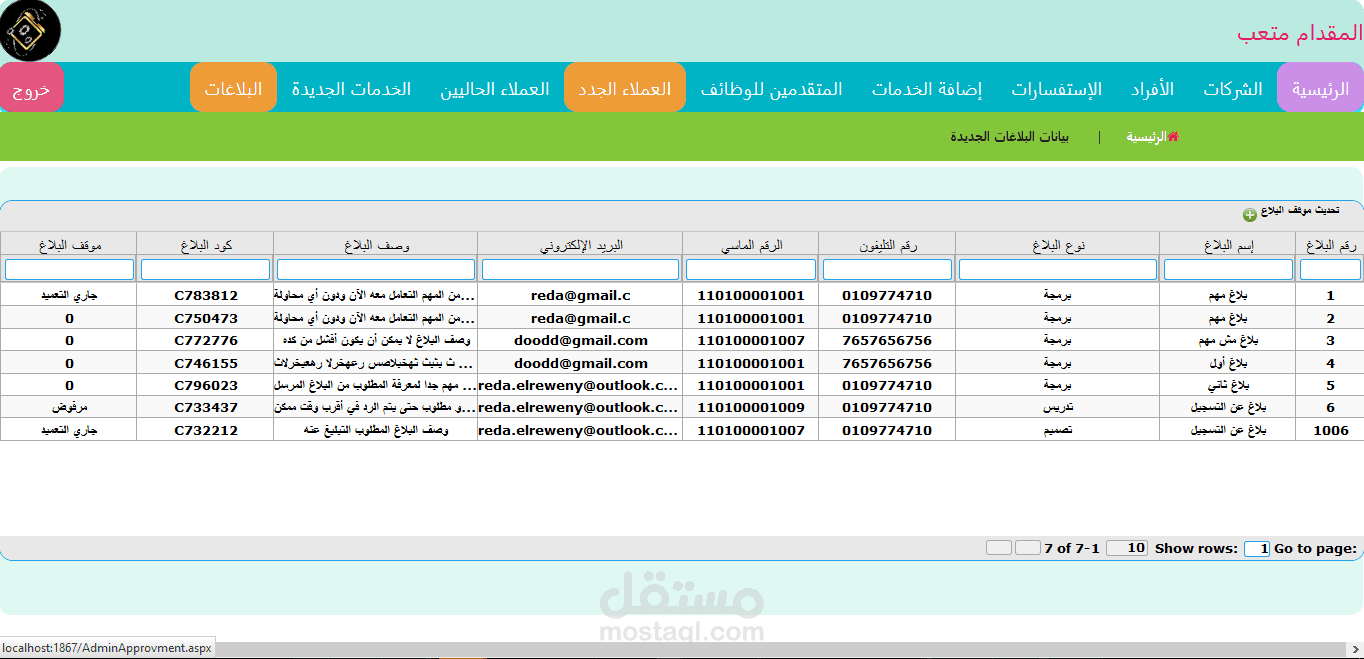Click جاري التعميد status in row 1
The width and height of the screenshot is (1364, 659).
click(69, 295)
